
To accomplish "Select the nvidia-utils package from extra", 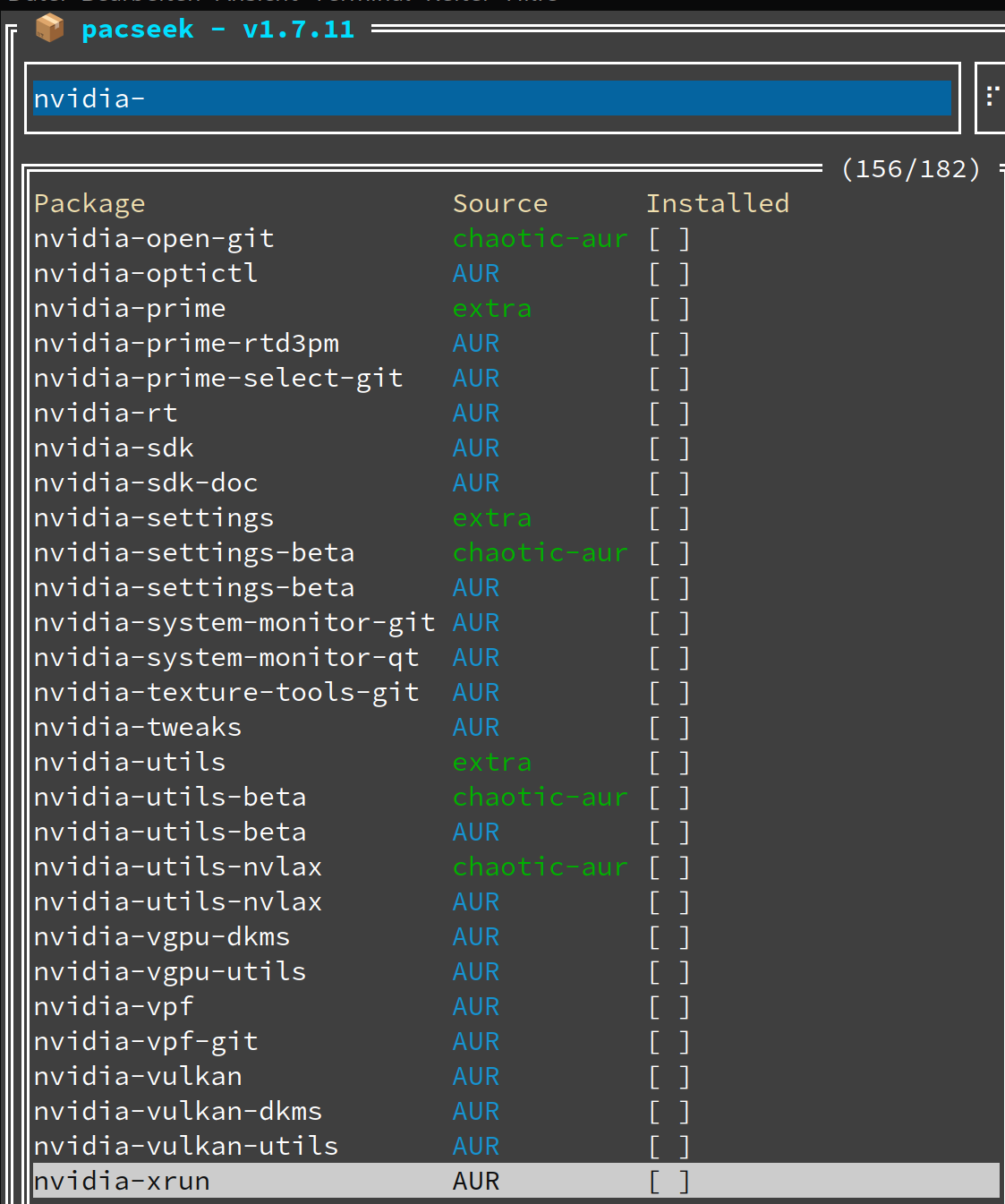I will 130,763.
